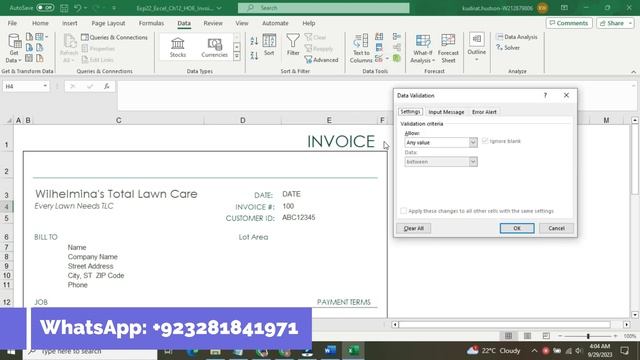This screenshot has width=640, height=360.
Task: Toggle the Ignore blank checkbox
Action: [485, 141]
